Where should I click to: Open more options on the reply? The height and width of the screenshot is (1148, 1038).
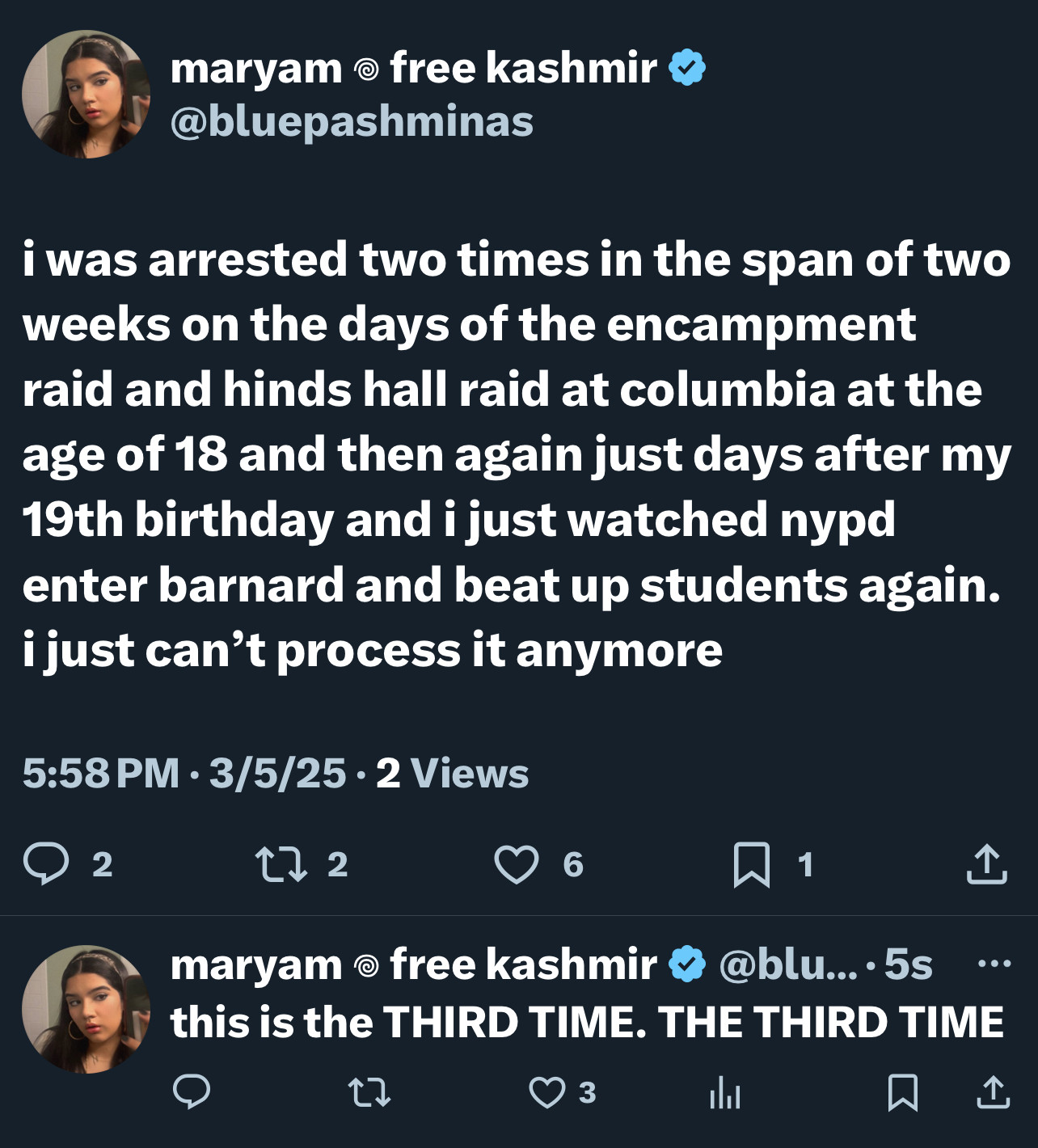click(994, 963)
